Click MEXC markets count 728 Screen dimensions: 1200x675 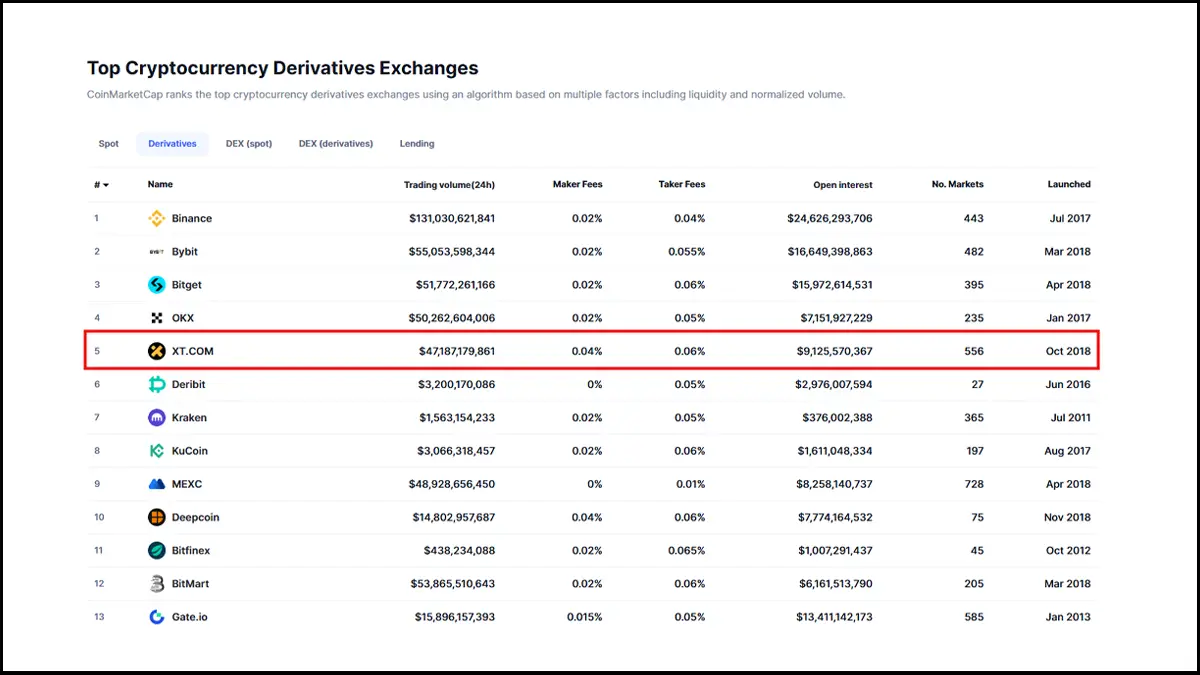click(974, 484)
